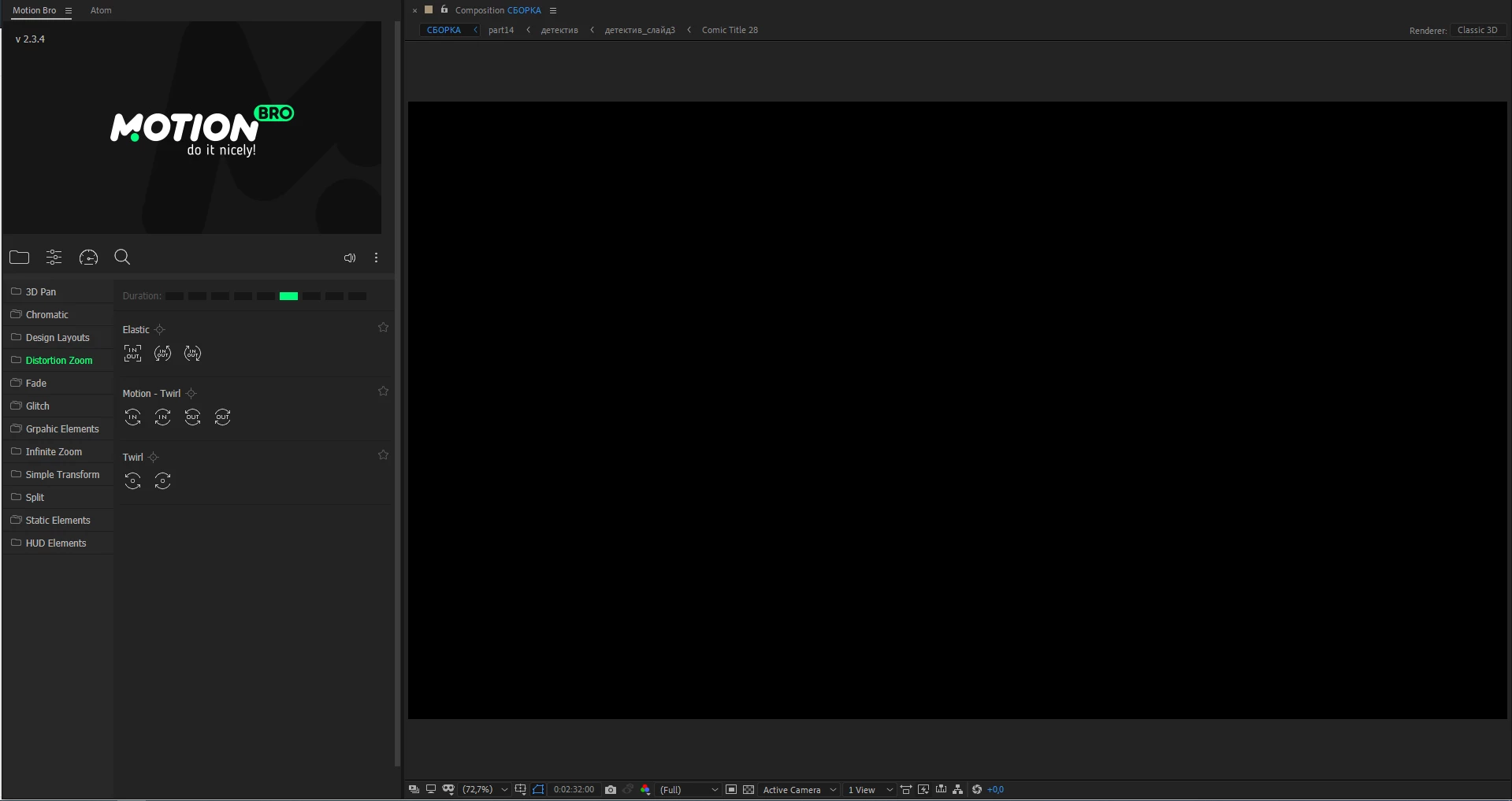Apply the first Motion - Twirl IN preset
Image resolution: width=1512 pixels, height=801 pixels.
(x=132, y=417)
